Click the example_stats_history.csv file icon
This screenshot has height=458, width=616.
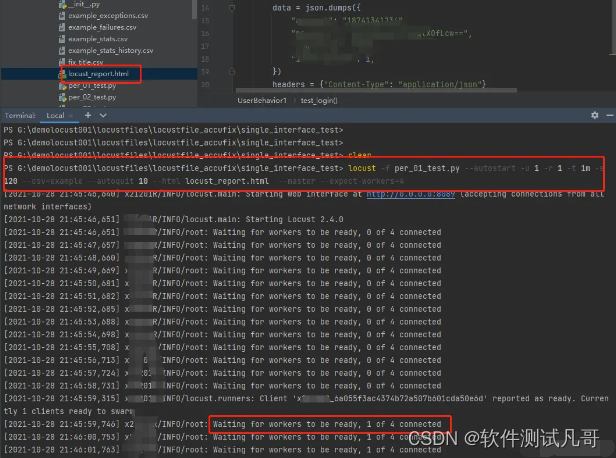pos(62,51)
